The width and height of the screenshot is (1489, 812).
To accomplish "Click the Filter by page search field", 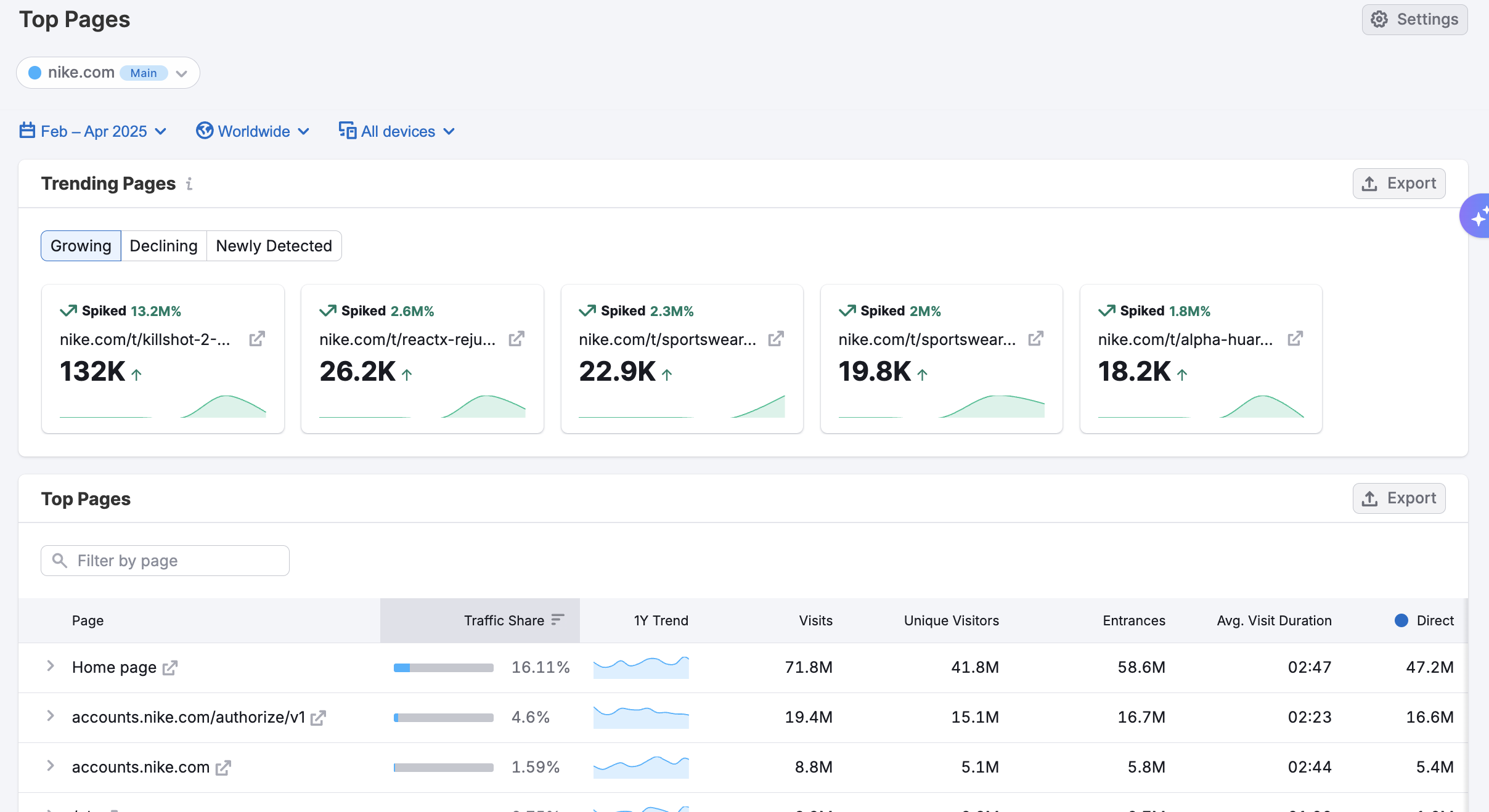I will point(165,561).
